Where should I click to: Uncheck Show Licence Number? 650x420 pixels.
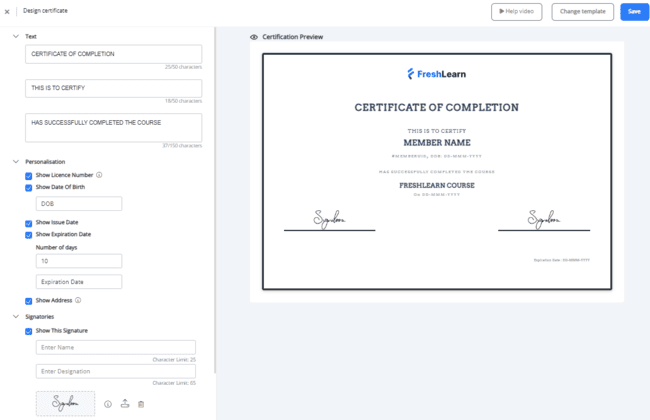29,176
